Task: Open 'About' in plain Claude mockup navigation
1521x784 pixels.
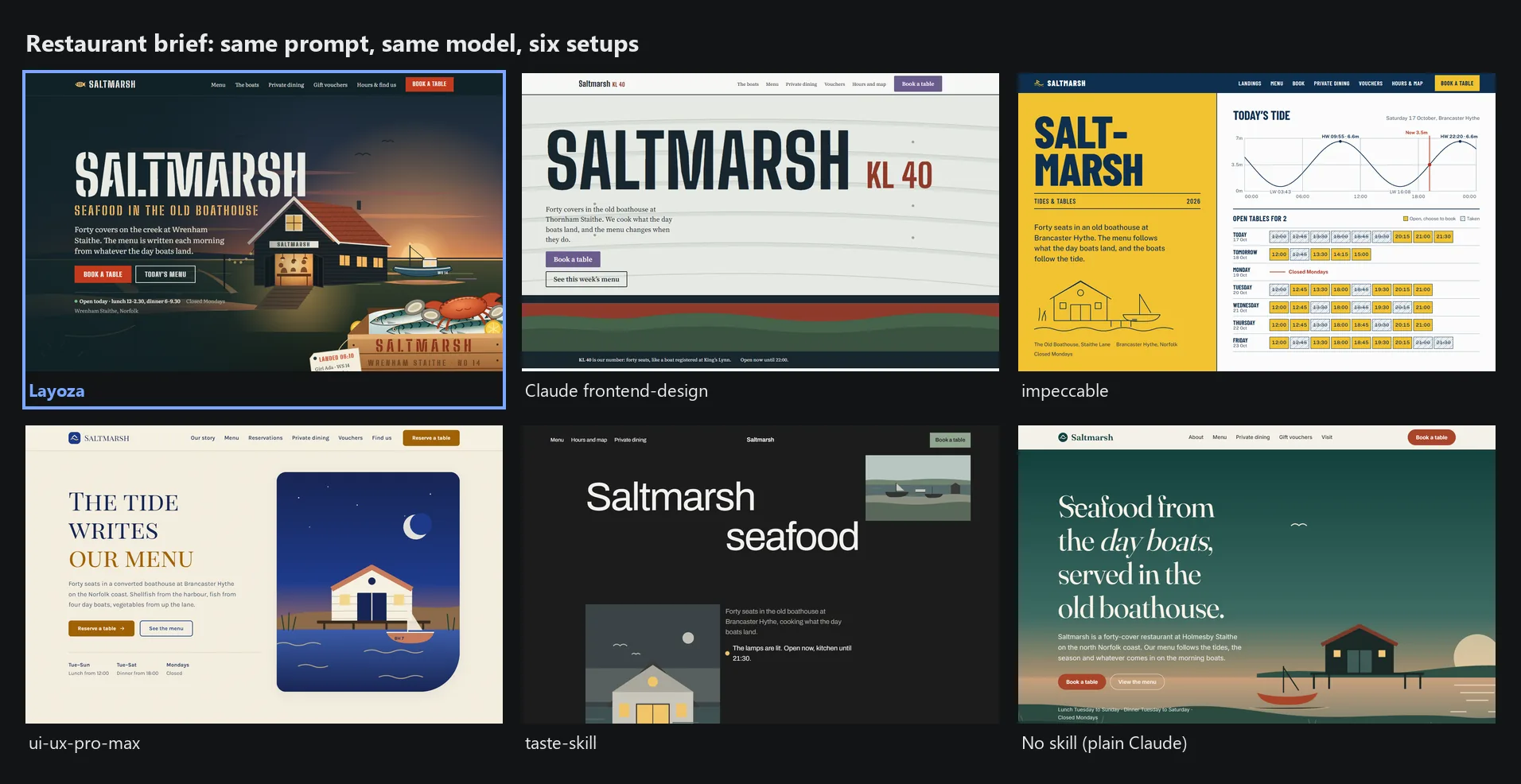Action: [x=1196, y=437]
